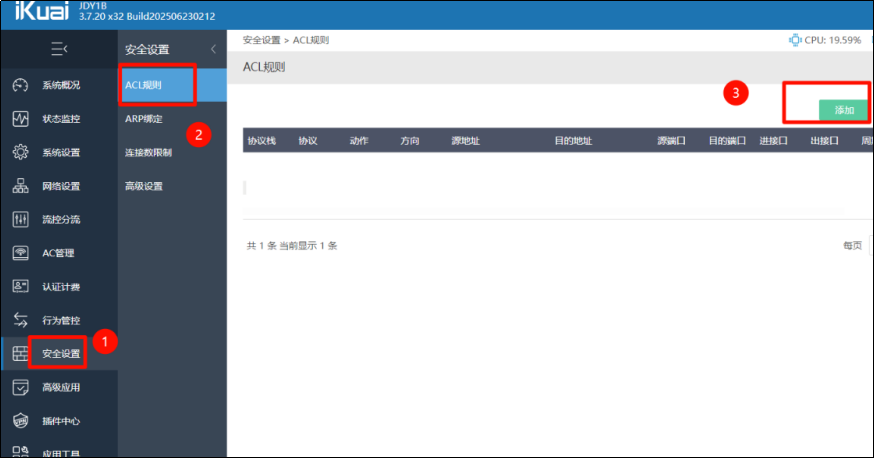Viewport: 875px width, 458px height.
Task: Click the 进接口 column header
Action: pyautogui.click(x=773, y=141)
